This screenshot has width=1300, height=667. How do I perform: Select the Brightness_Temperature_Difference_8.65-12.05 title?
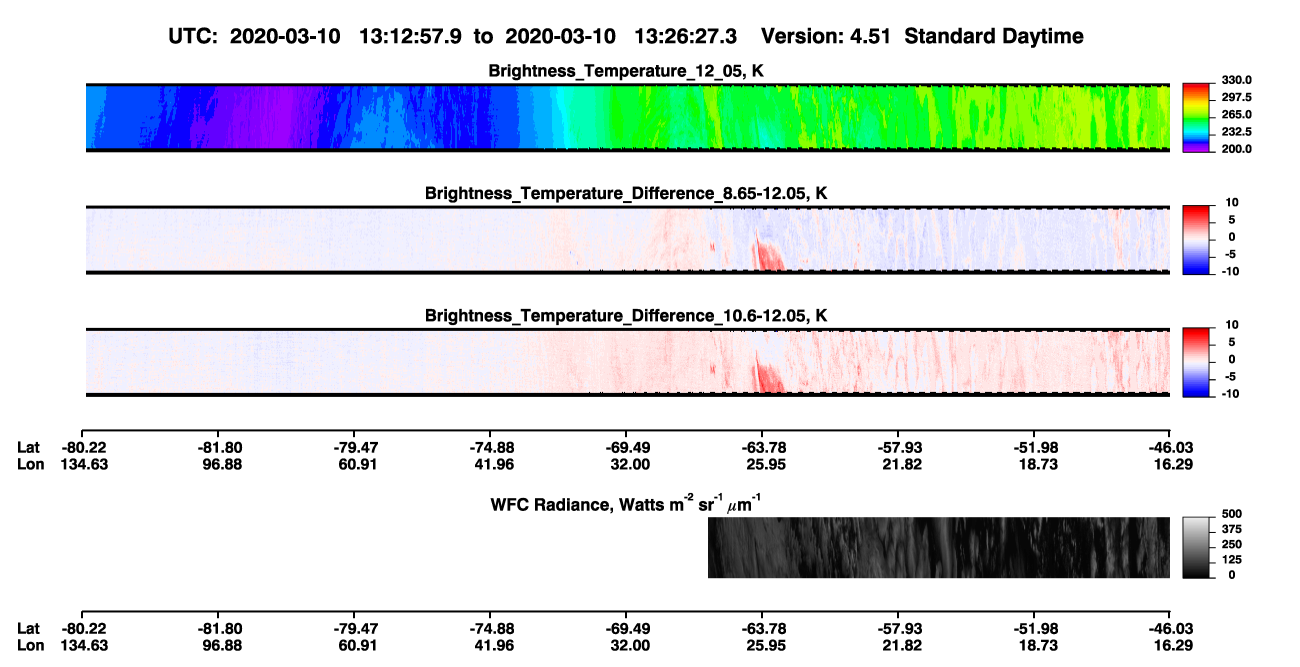(x=625, y=193)
